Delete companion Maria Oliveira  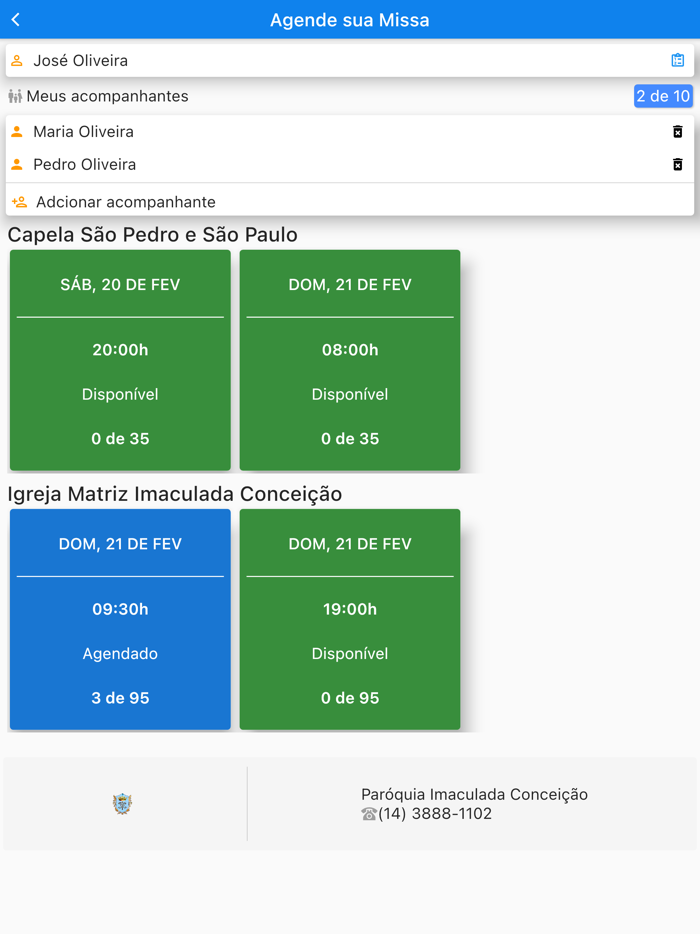[677, 132]
